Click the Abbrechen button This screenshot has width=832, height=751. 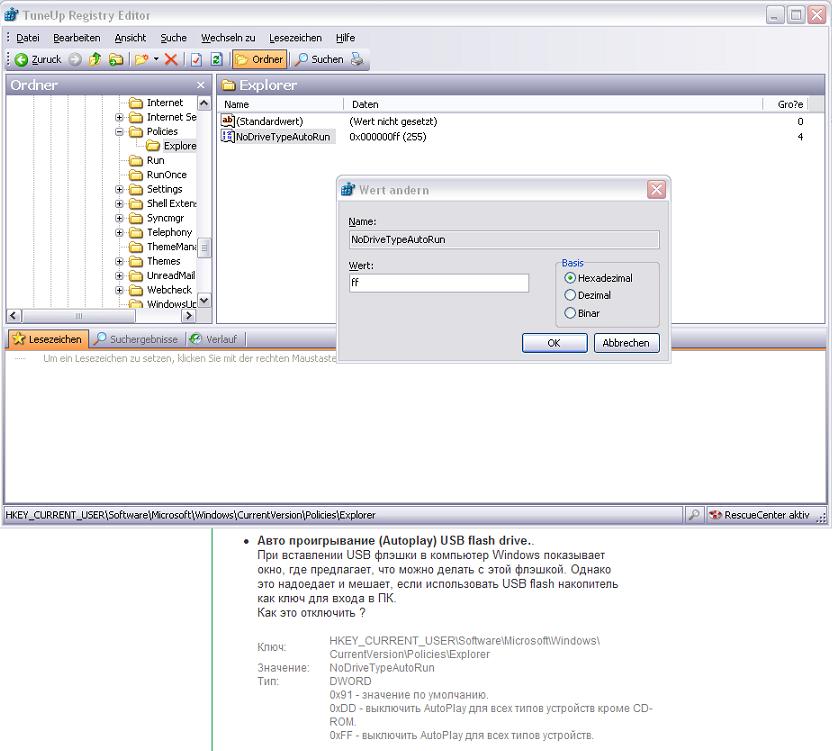coord(626,343)
